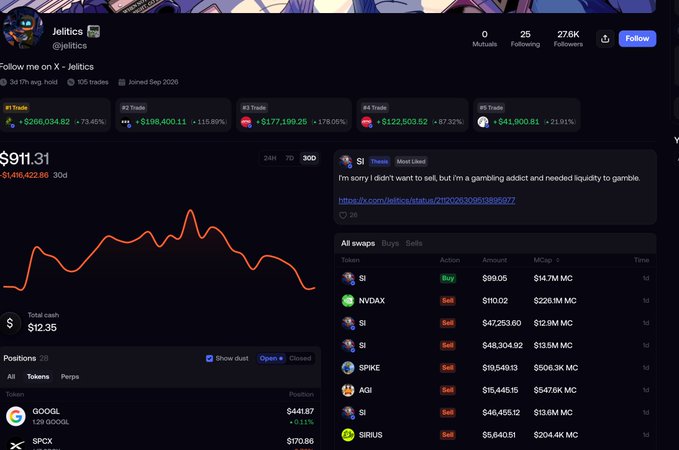This screenshot has width=679, height=450.
Task: Click the dollar sign Total cash icon
Action: click(10, 323)
